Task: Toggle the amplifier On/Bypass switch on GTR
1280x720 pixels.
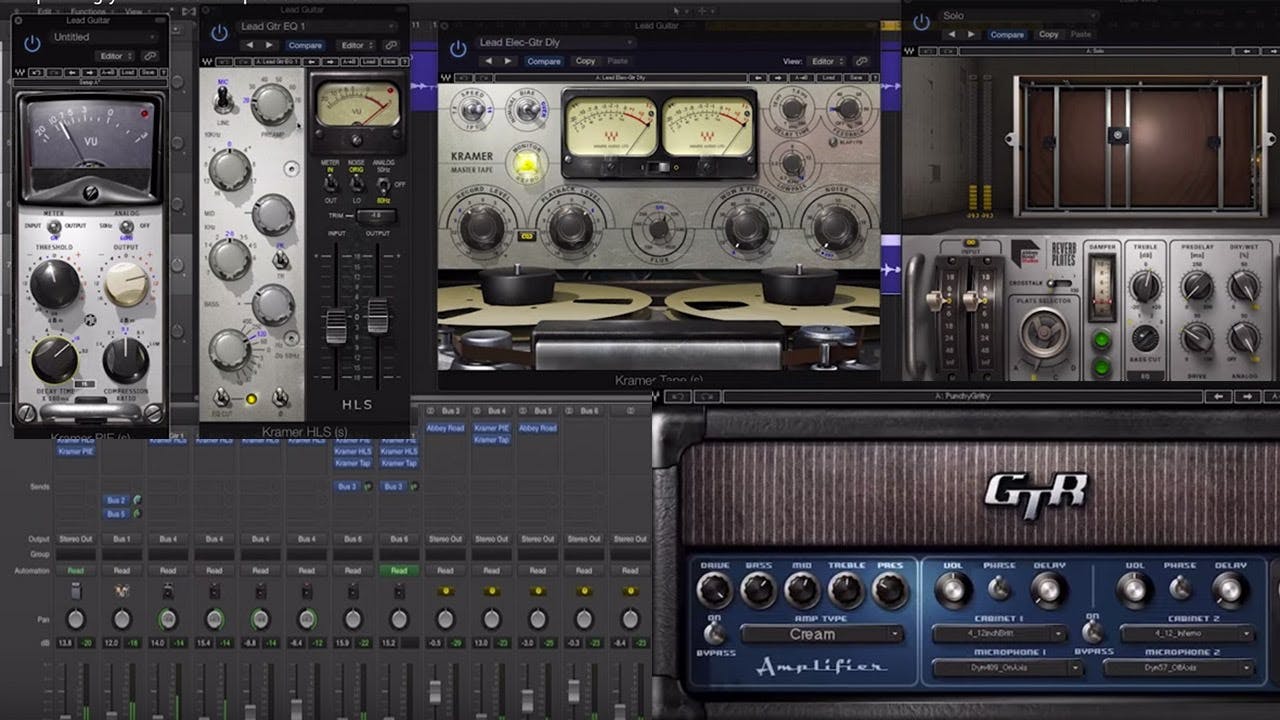Action: coord(714,634)
